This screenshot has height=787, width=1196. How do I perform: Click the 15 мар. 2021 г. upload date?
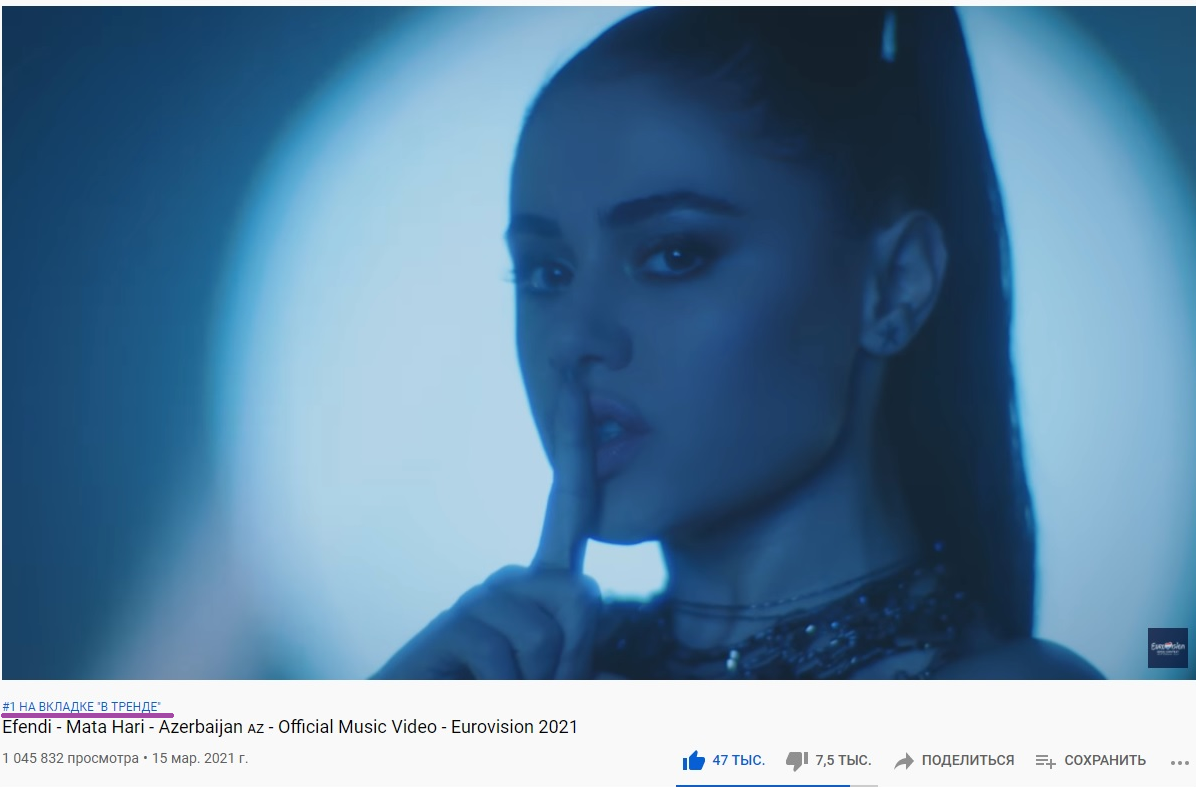200,758
